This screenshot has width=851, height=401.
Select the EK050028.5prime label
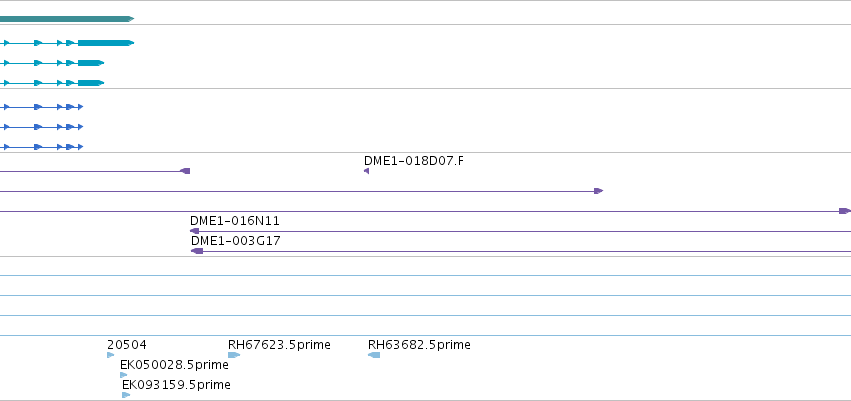pos(174,365)
